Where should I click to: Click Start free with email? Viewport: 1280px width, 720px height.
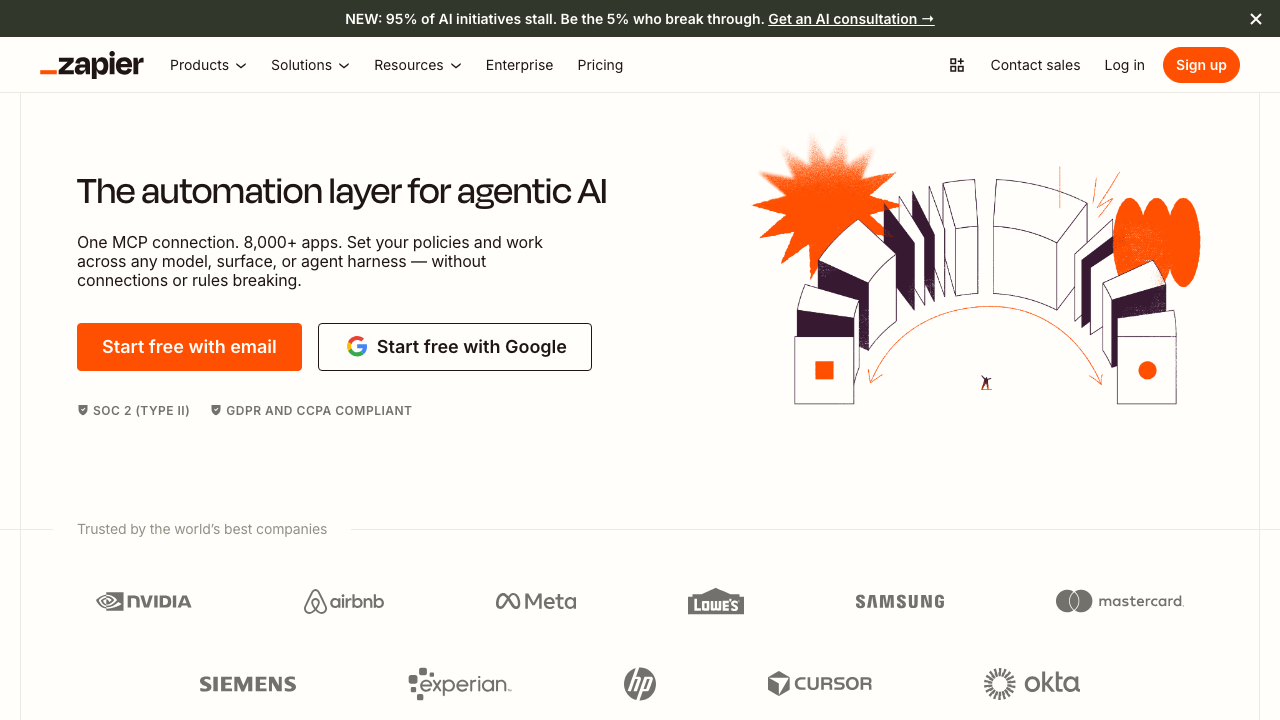click(x=189, y=346)
